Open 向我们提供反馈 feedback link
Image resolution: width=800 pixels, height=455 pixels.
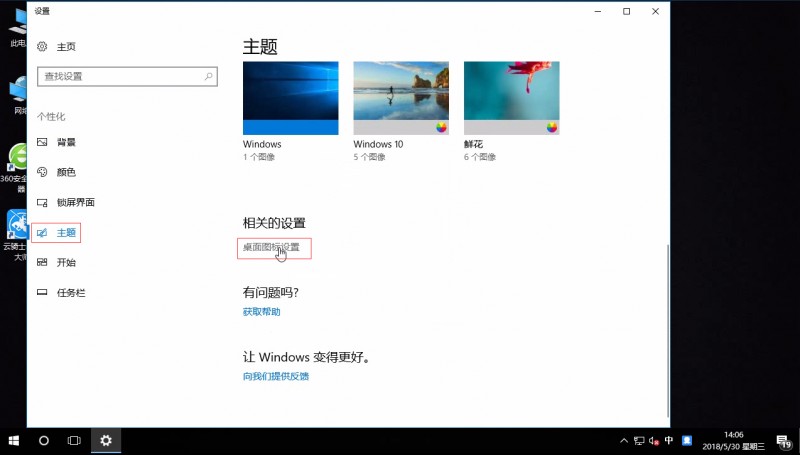276,376
